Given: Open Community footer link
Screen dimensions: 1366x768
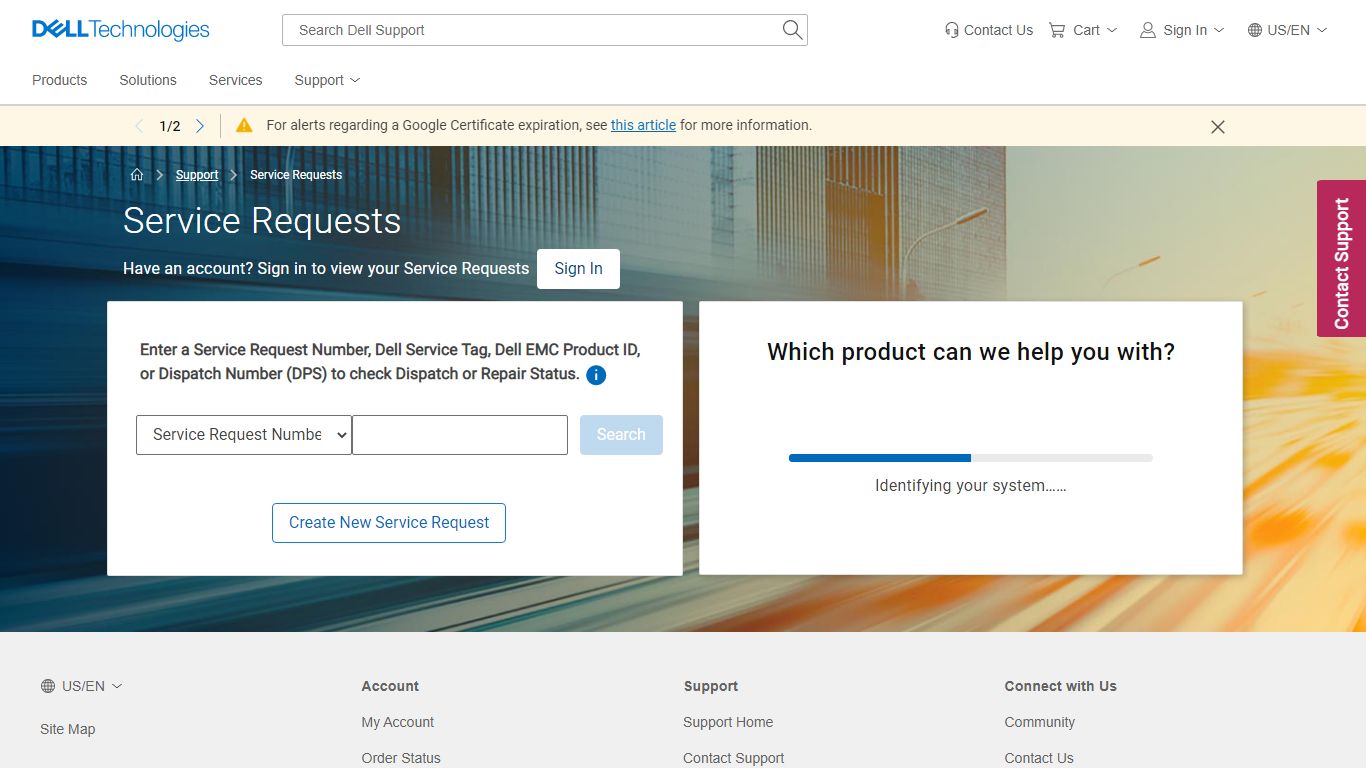Looking at the screenshot, I should tap(1040, 722).
